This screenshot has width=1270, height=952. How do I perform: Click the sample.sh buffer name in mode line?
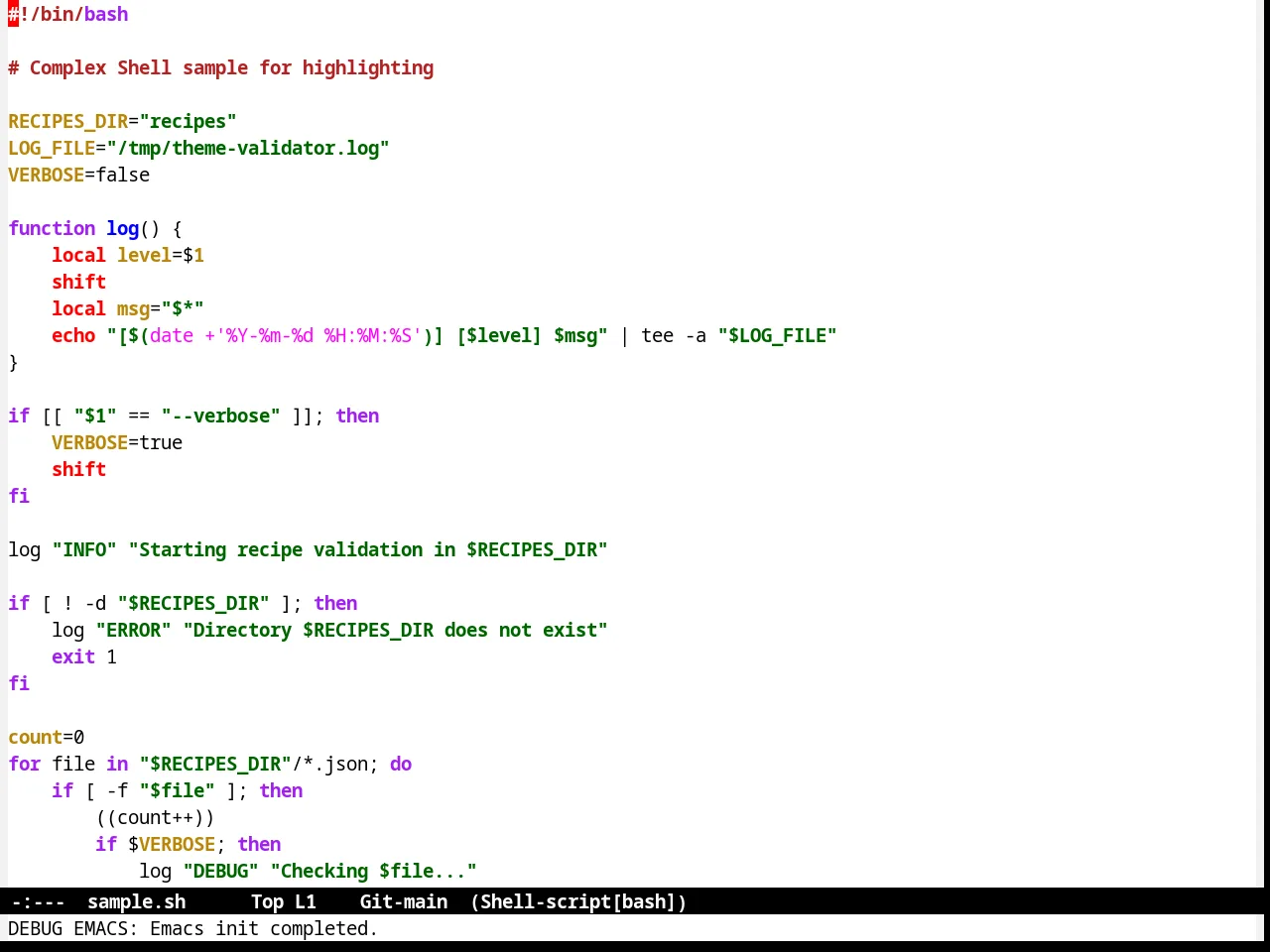point(136,901)
